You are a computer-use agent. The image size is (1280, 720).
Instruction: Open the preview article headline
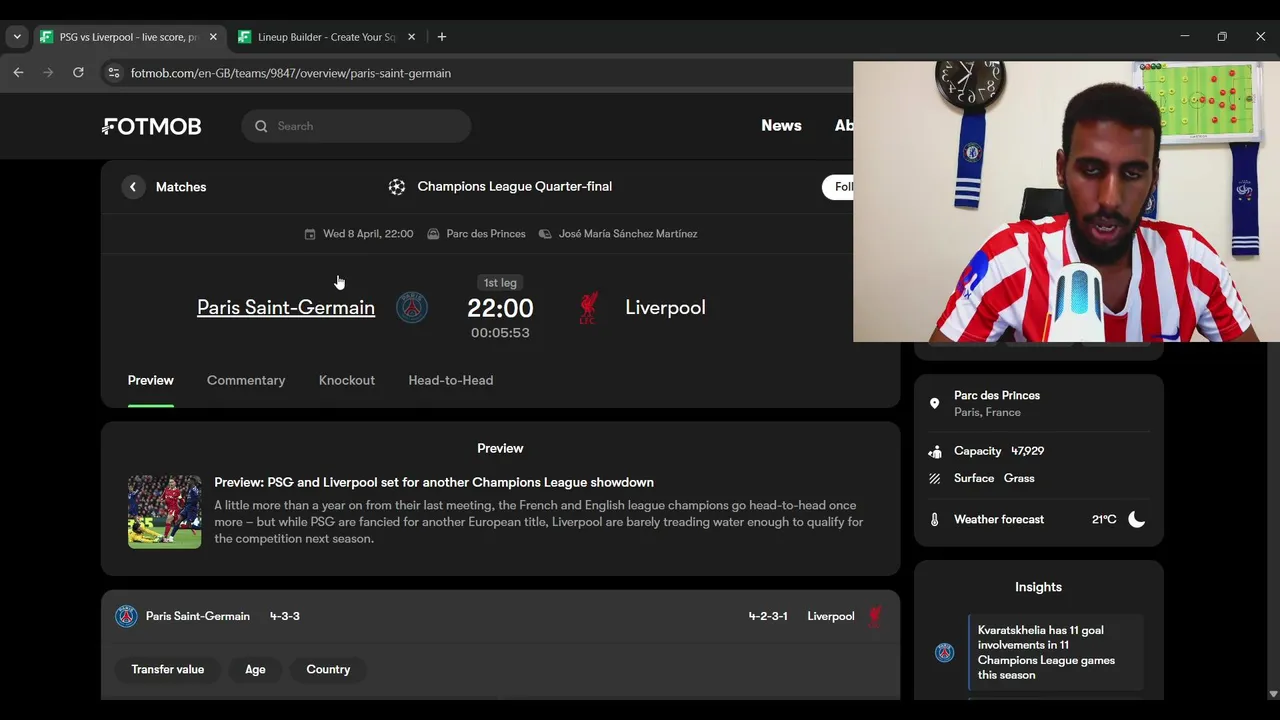(434, 483)
